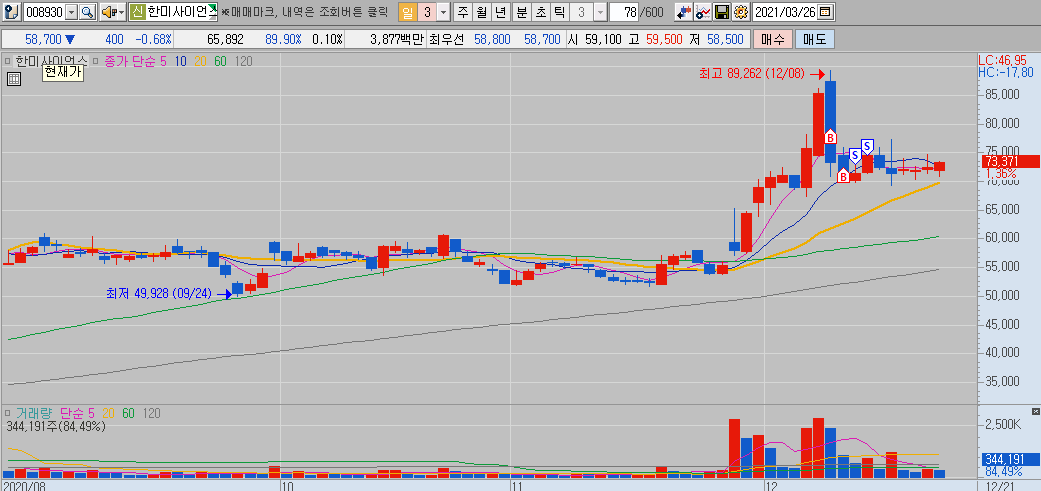
Task: Click the red-blue arrows link icon
Action: (684, 12)
